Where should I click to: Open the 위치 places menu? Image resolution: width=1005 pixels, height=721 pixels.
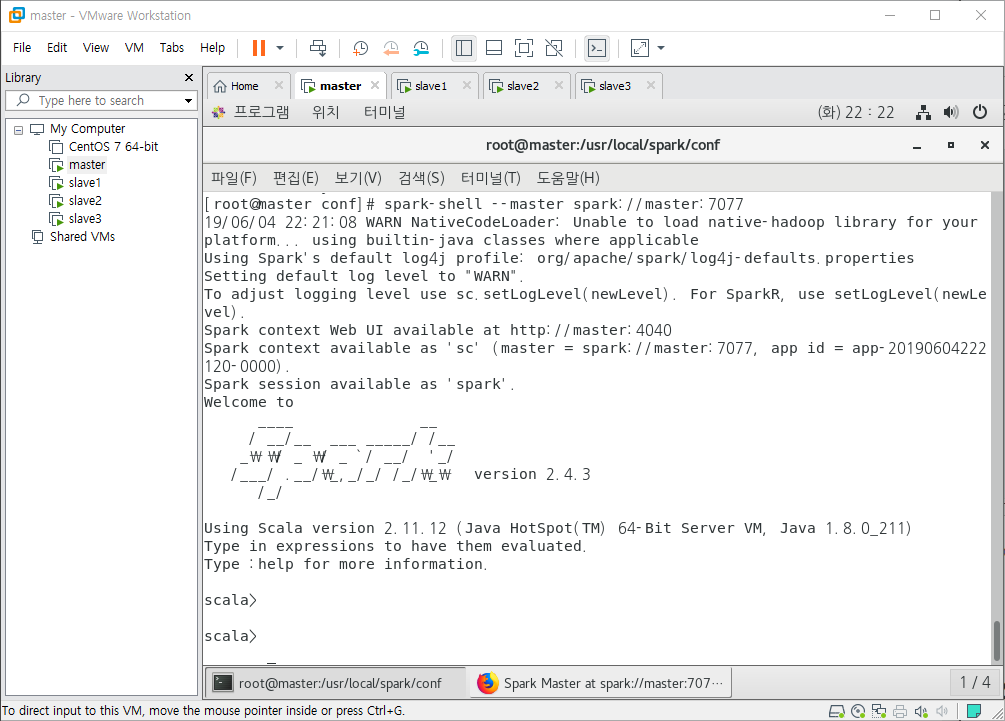326,112
